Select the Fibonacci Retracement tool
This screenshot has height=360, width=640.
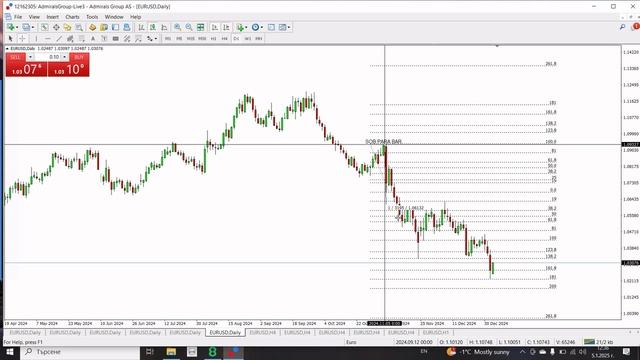coord(82,38)
